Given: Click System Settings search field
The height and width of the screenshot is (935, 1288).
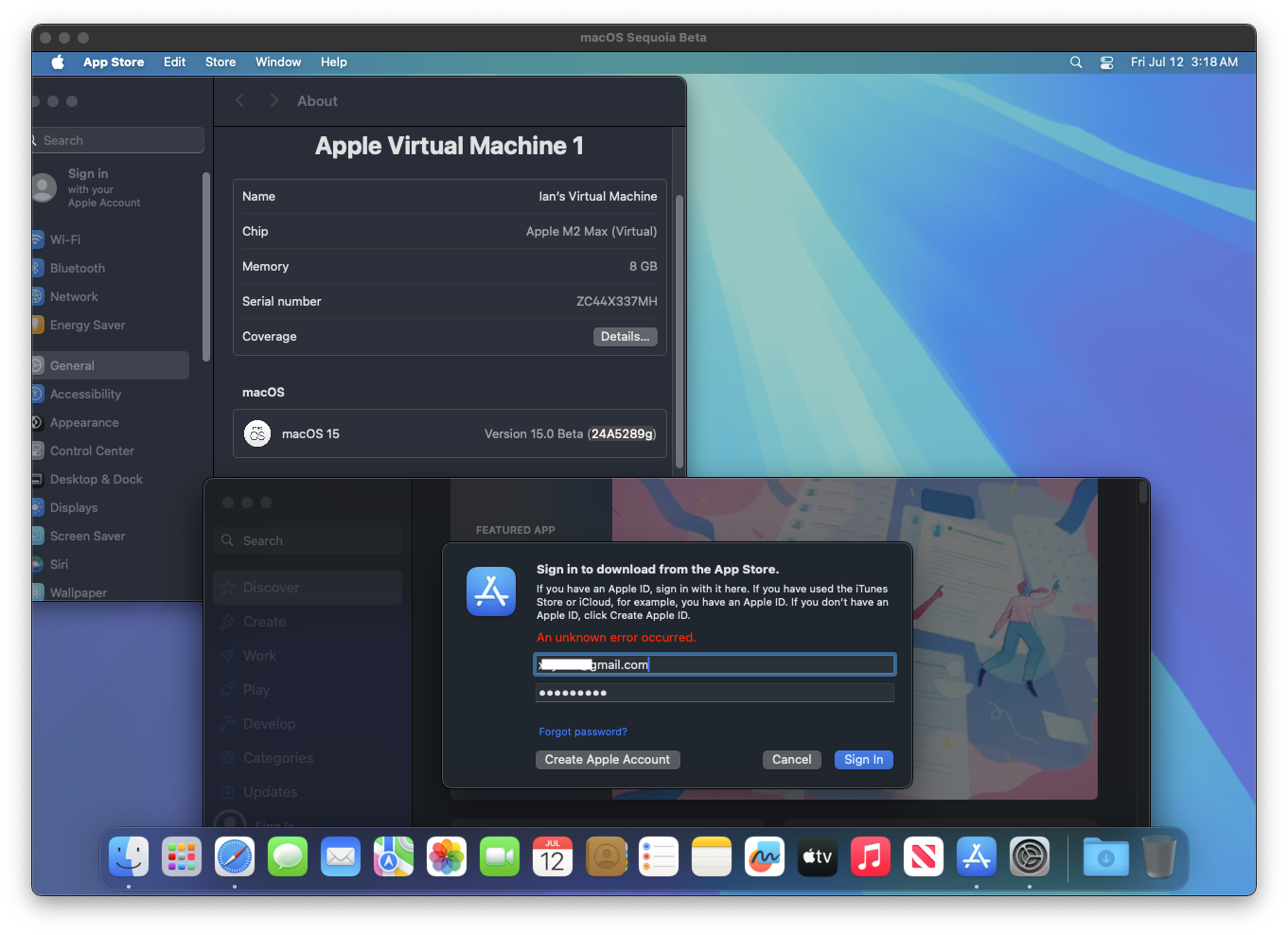Looking at the screenshot, I should pyautogui.click(x=117, y=140).
